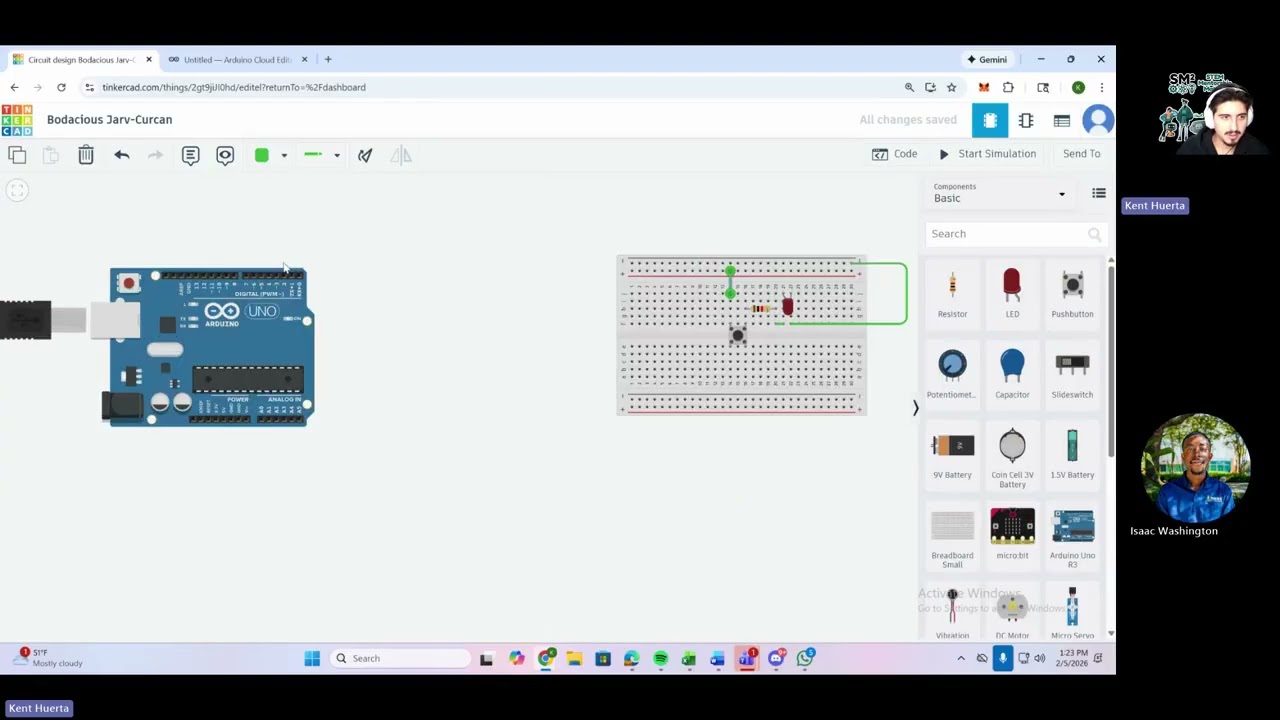This screenshot has height=720, width=1280.
Task: Select the Arduino Uno R3 component
Action: (x=1072, y=538)
